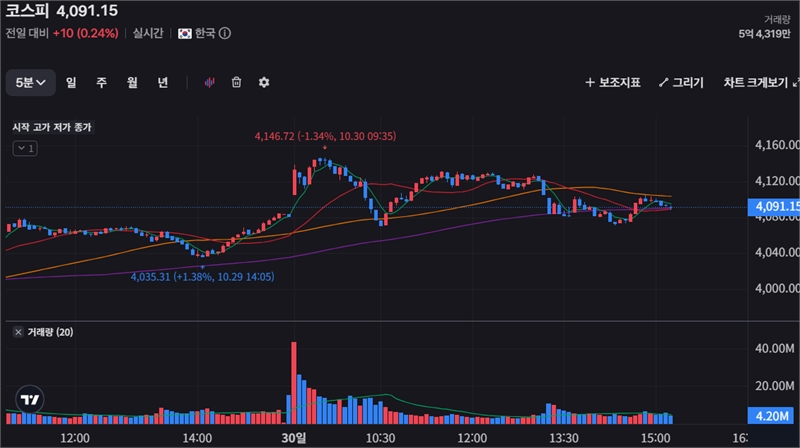
Task: Select the 월 (monthly) timeframe
Action: pos(131,83)
